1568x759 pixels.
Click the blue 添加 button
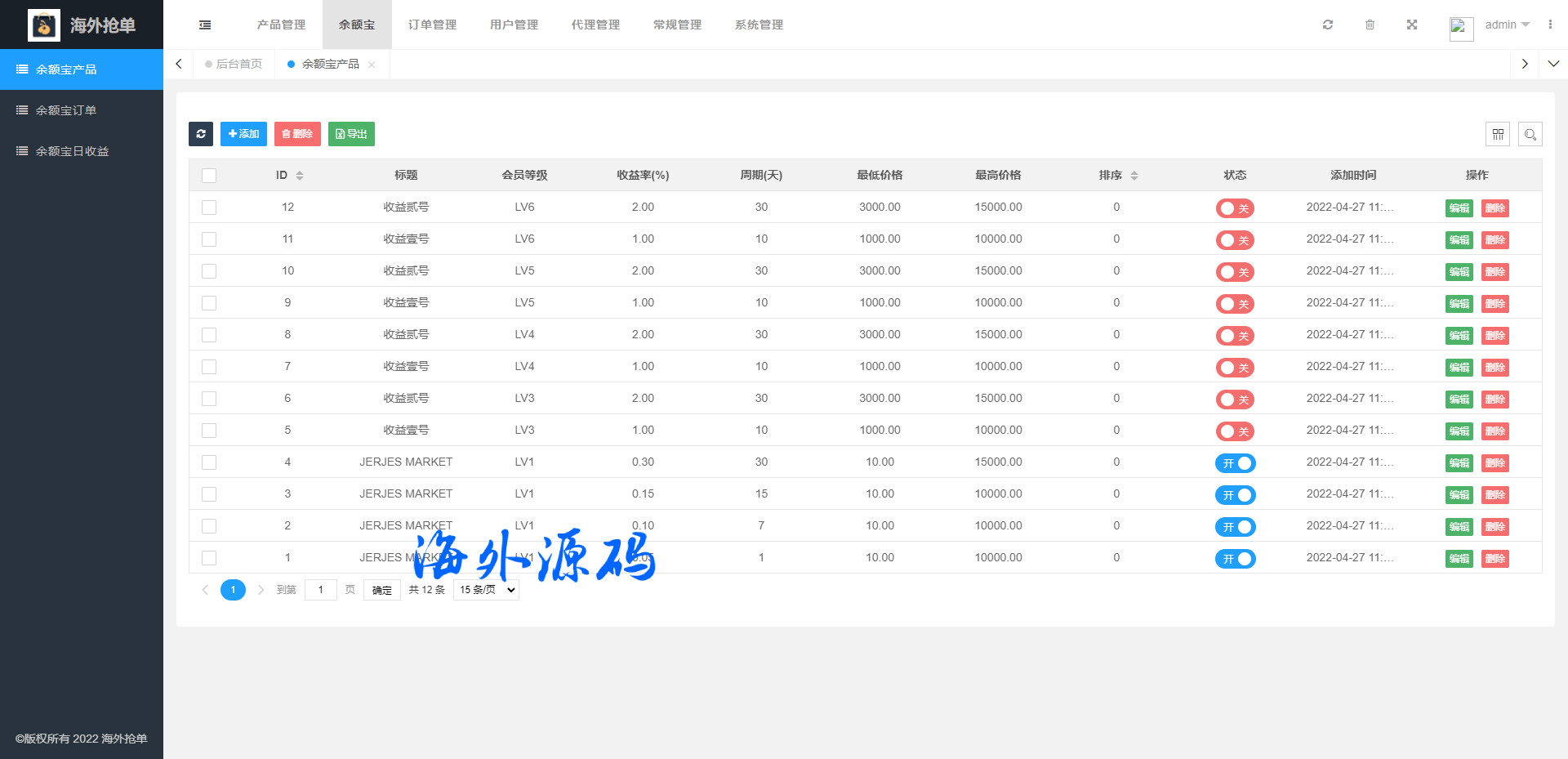tap(243, 134)
